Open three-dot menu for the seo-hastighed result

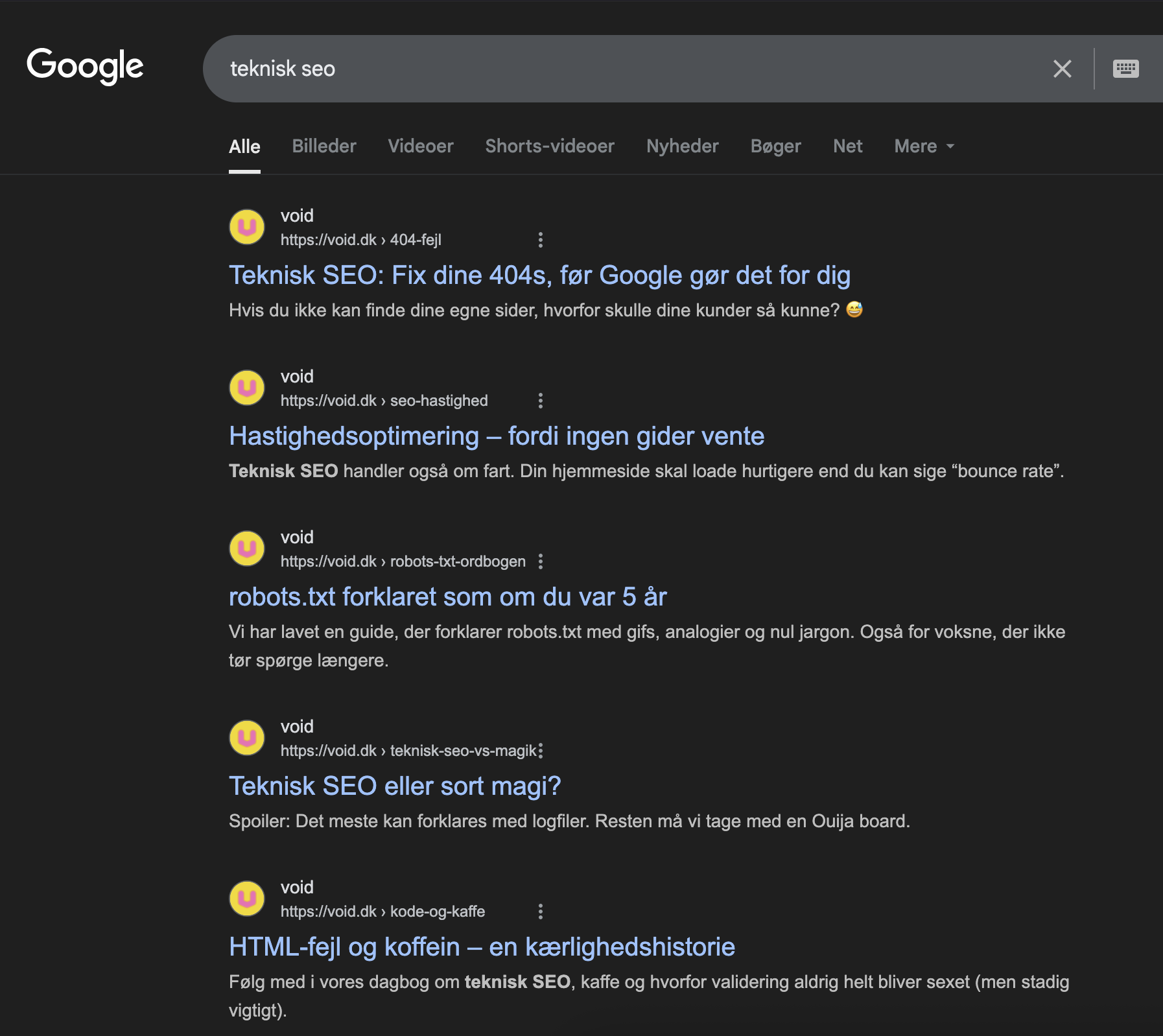540,401
